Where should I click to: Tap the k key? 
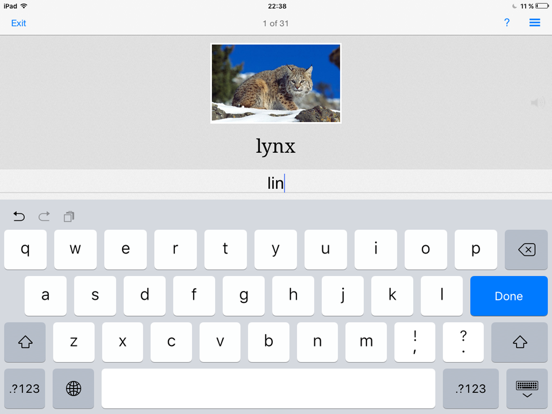(392, 296)
